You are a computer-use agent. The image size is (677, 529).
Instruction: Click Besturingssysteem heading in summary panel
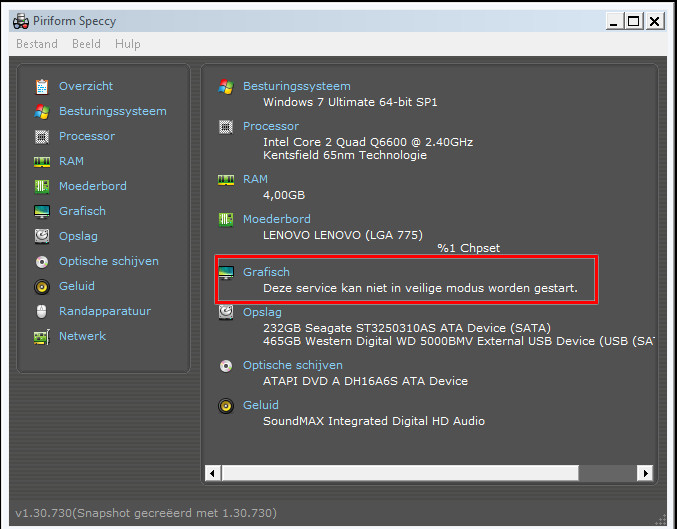point(297,86)
